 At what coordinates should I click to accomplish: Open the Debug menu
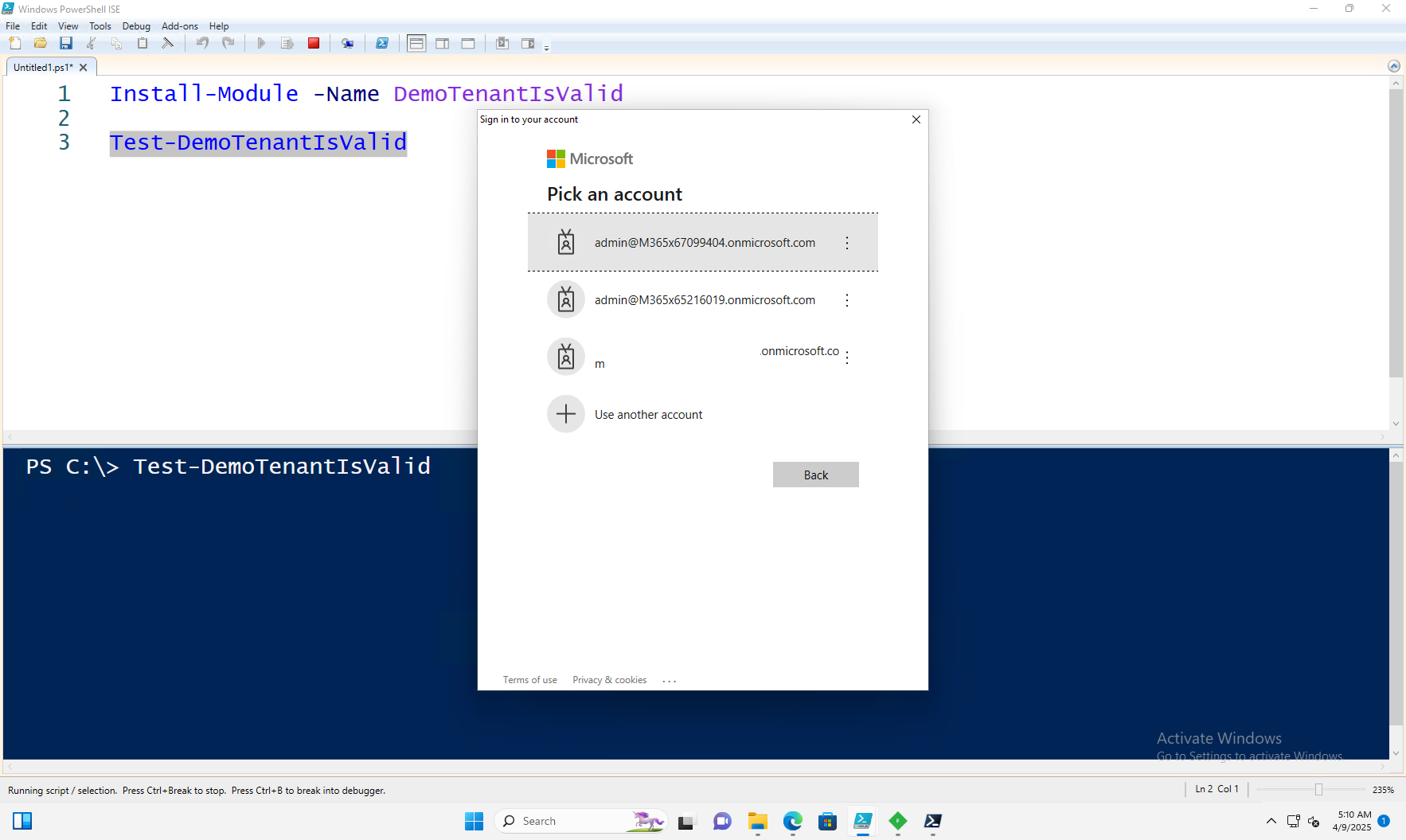tap(136, 26)
